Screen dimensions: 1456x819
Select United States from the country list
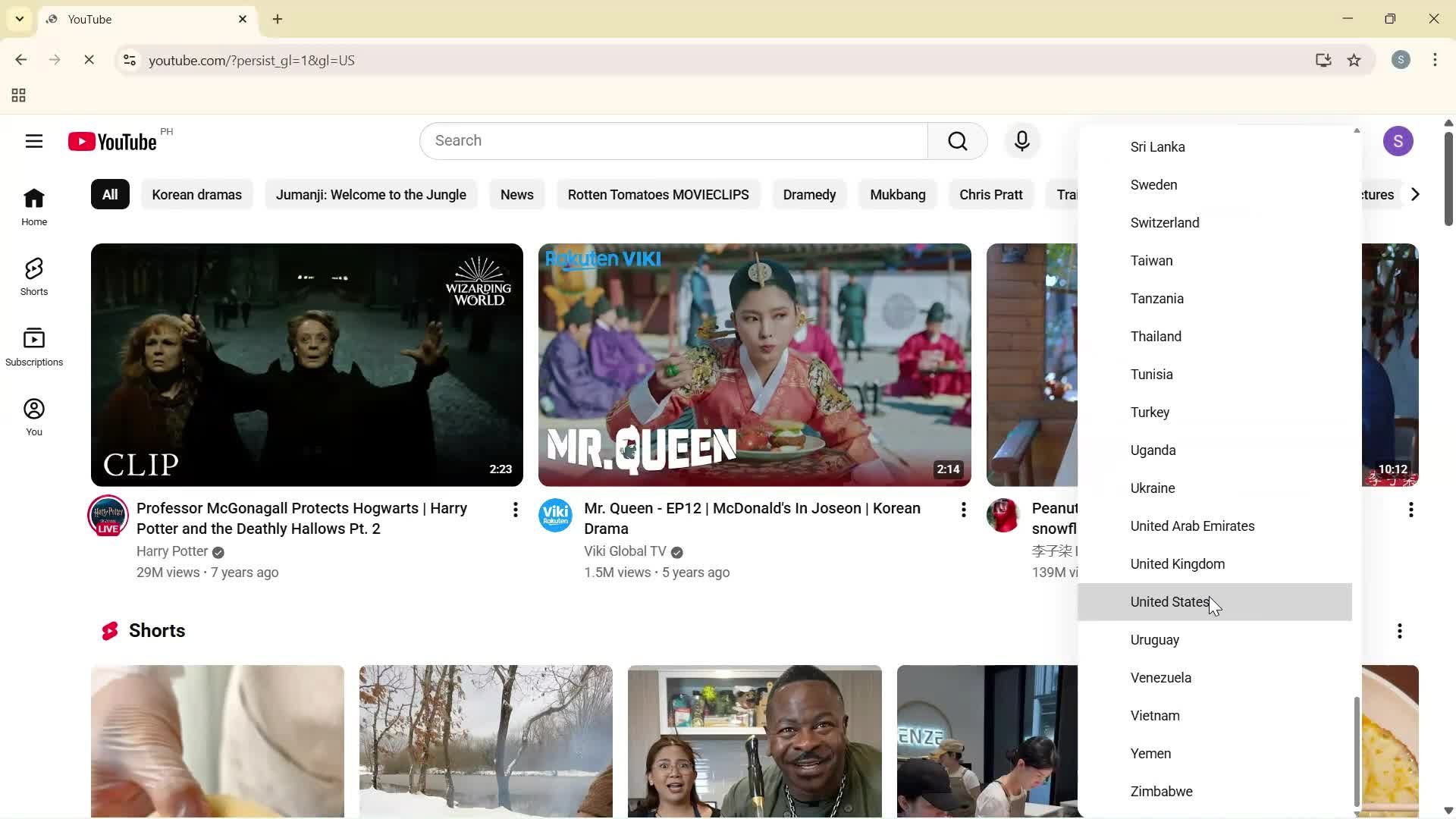(1169, 601)
